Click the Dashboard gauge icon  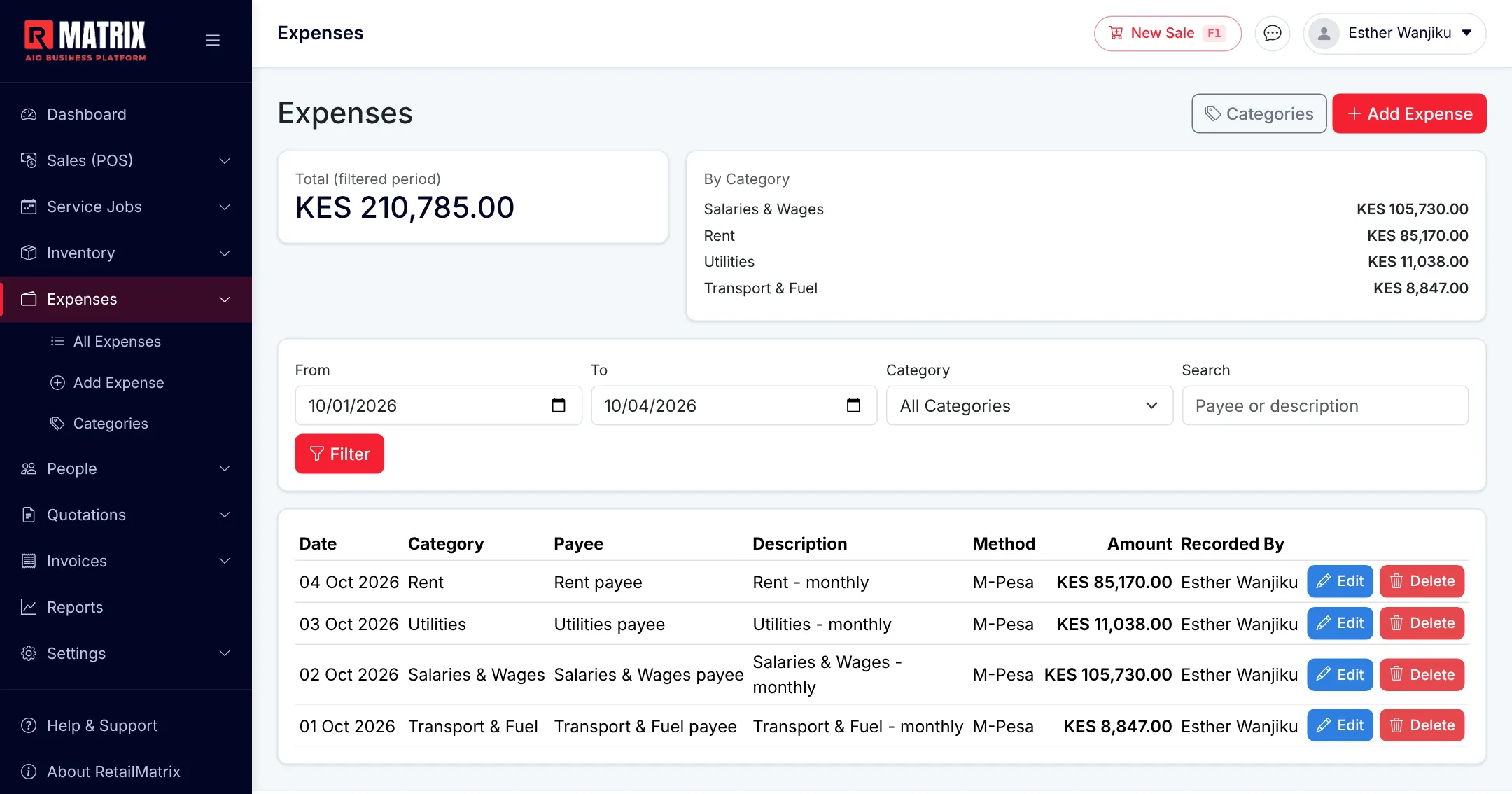29,114
